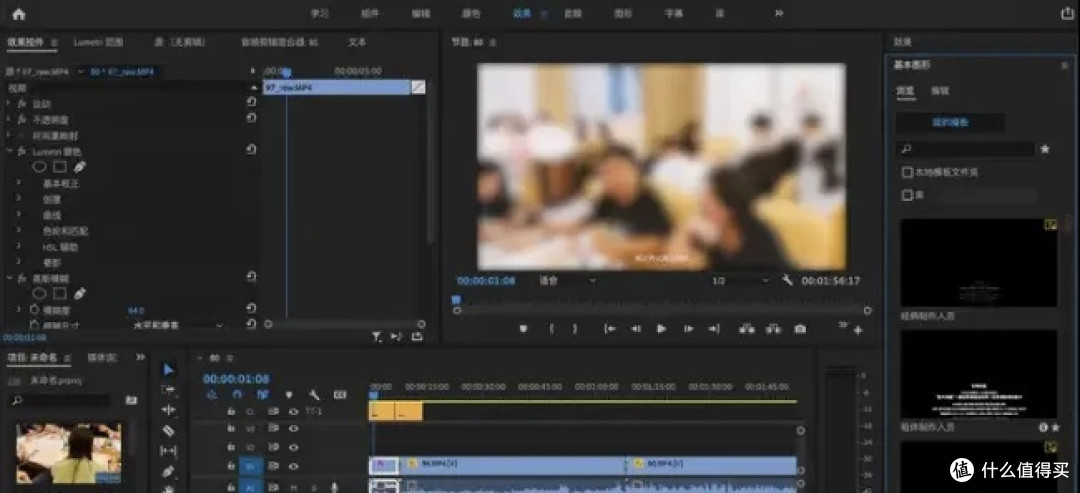Viewport: 1080px width, 493px height.
Task: Create ellipse mask under 高斯模糊
Action: 39,293
